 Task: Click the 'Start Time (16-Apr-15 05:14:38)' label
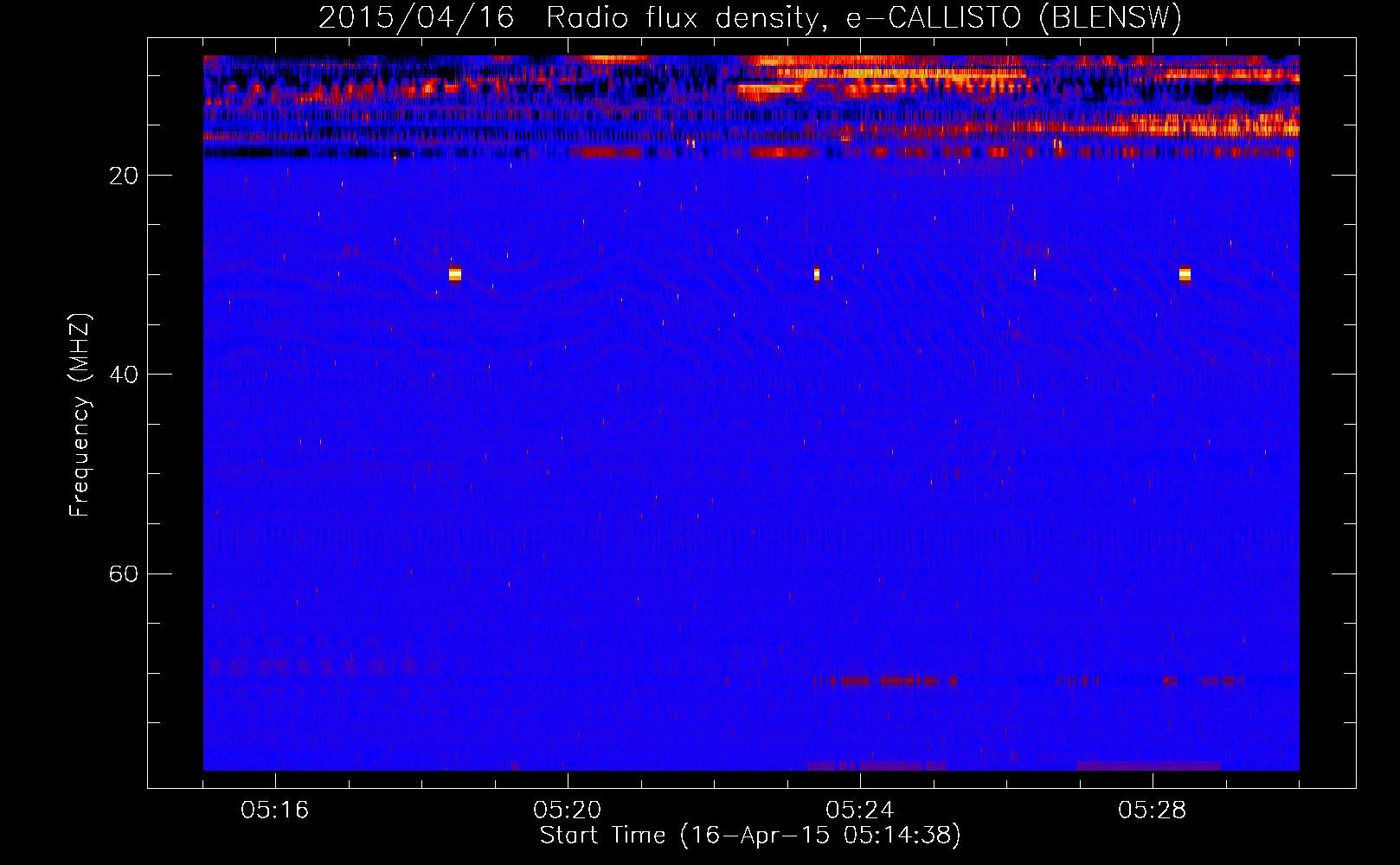(x=750, y=836)
